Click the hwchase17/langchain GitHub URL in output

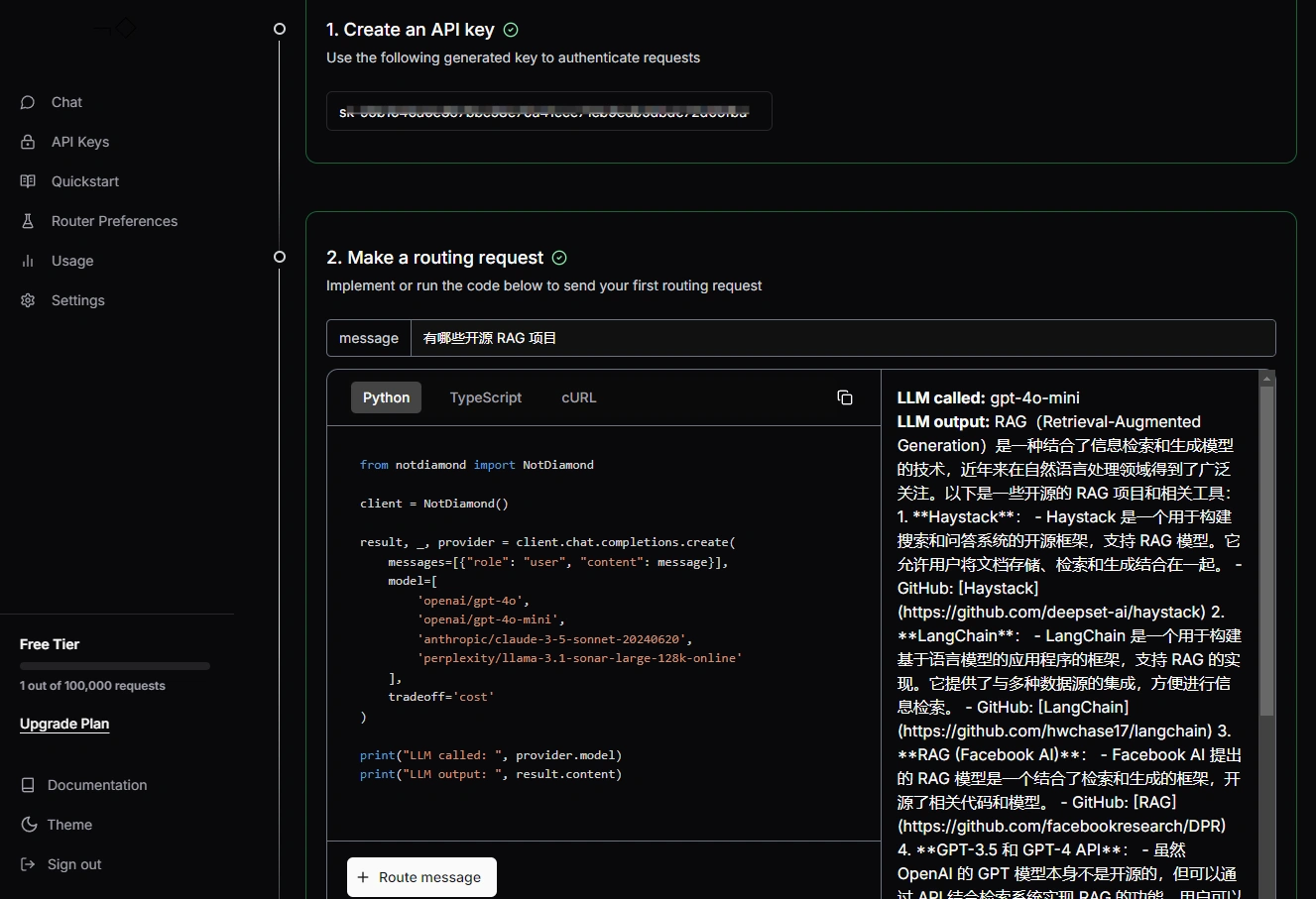(1055, 730)
